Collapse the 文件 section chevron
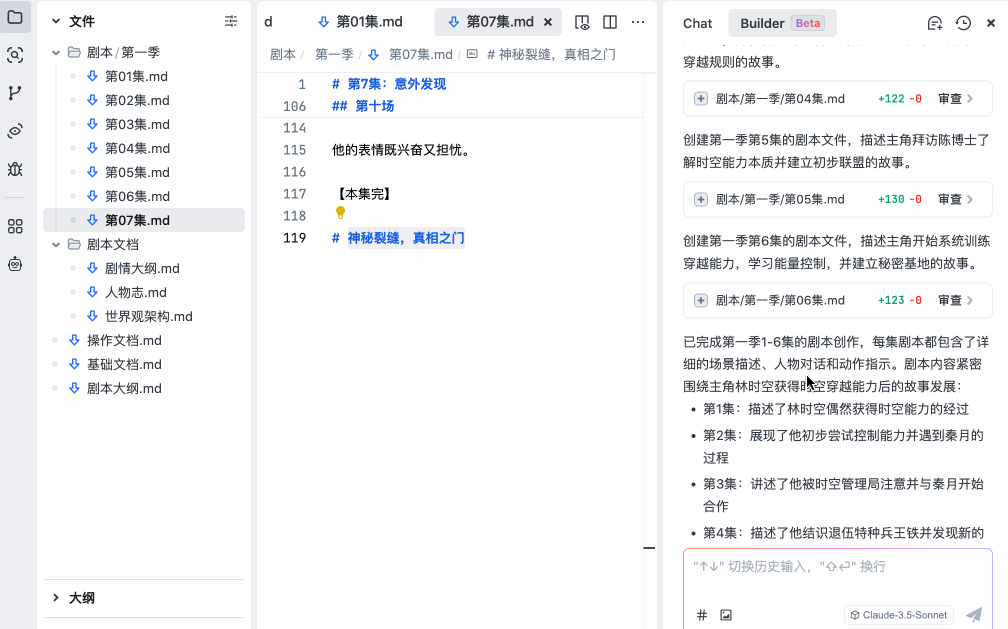 [56, 21]
